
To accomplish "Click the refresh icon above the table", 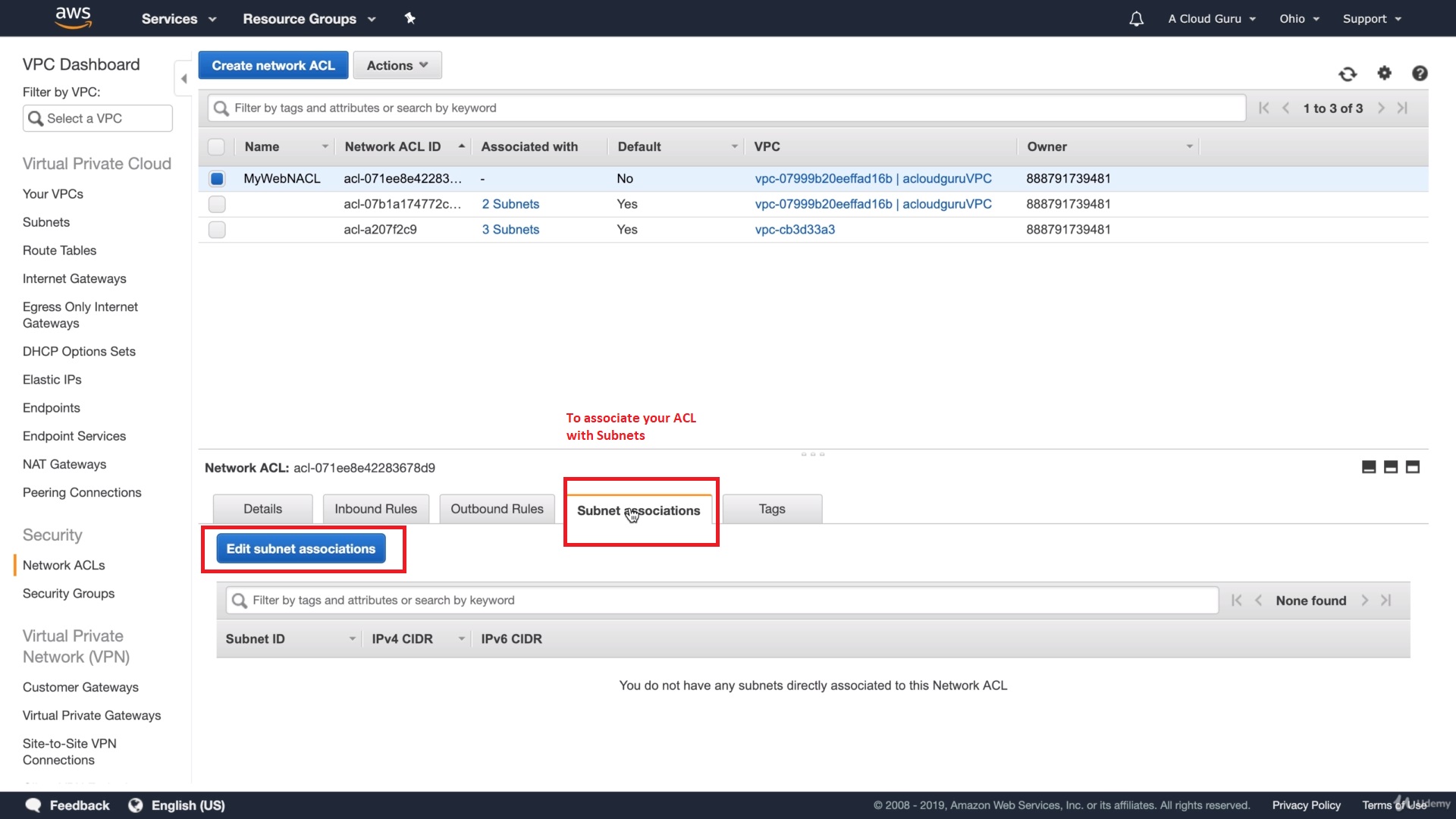I will click(1348, 74).
